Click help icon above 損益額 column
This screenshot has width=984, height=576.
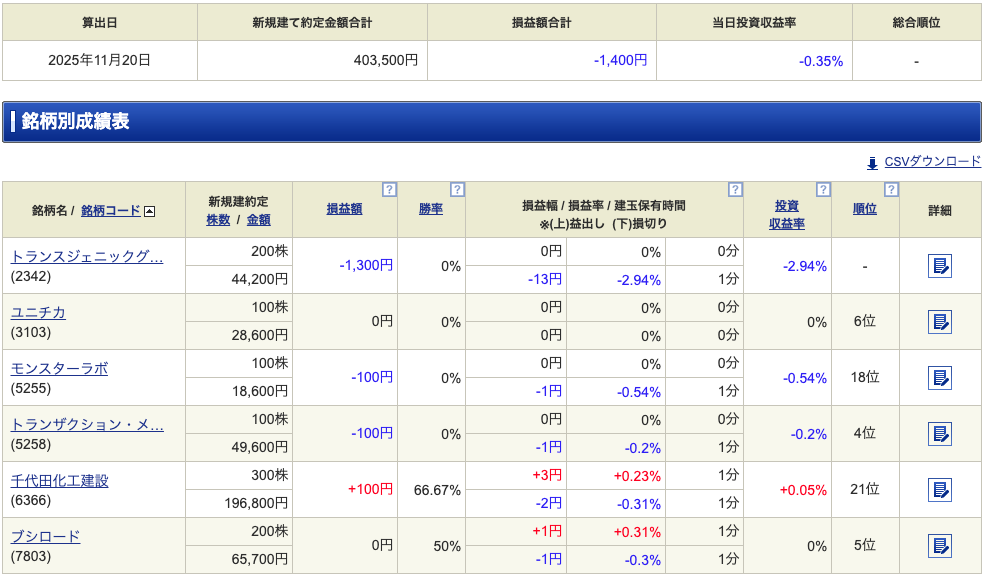389,189
